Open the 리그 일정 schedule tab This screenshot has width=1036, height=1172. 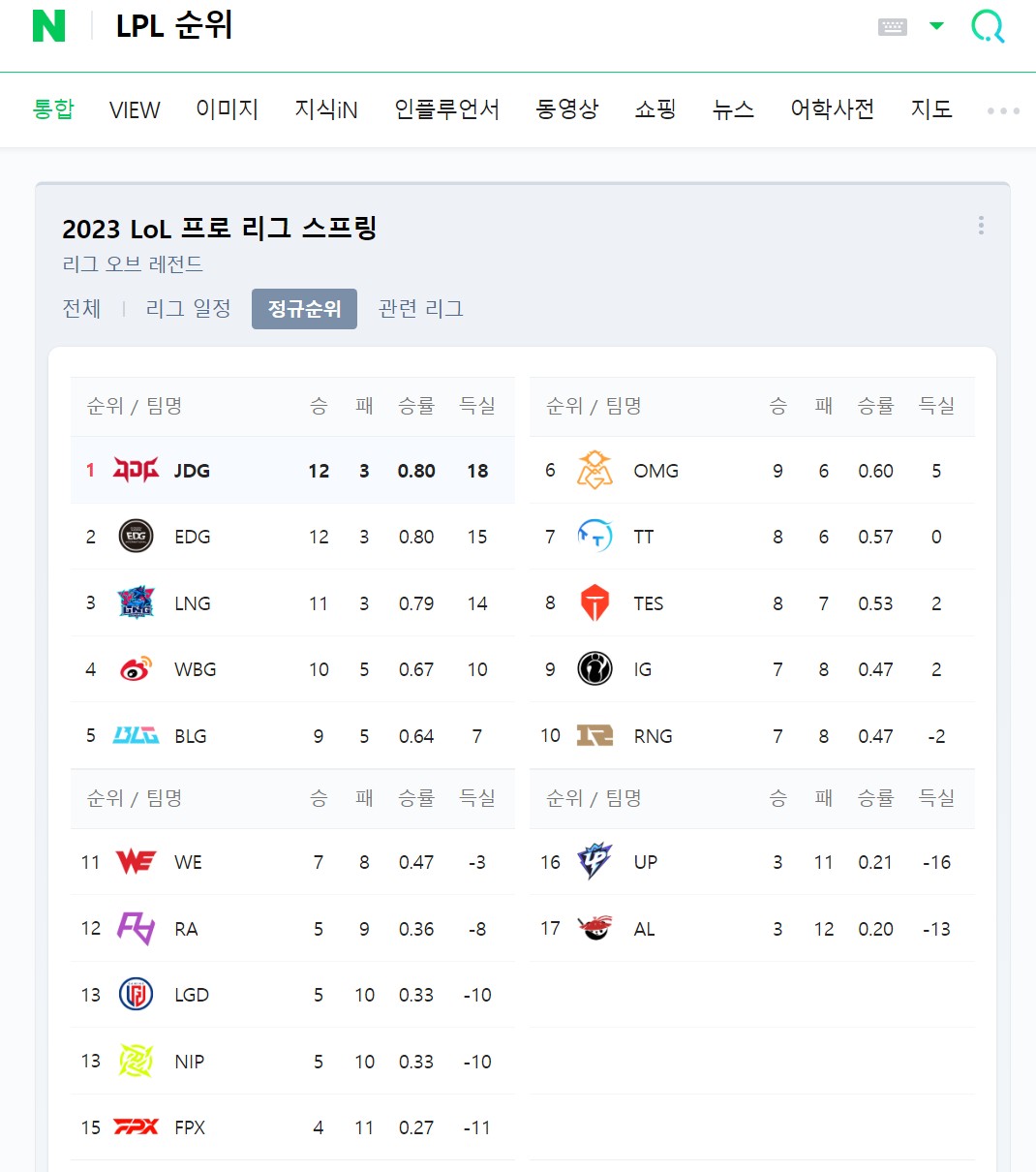pyautogui.click(x=188, y=309)
